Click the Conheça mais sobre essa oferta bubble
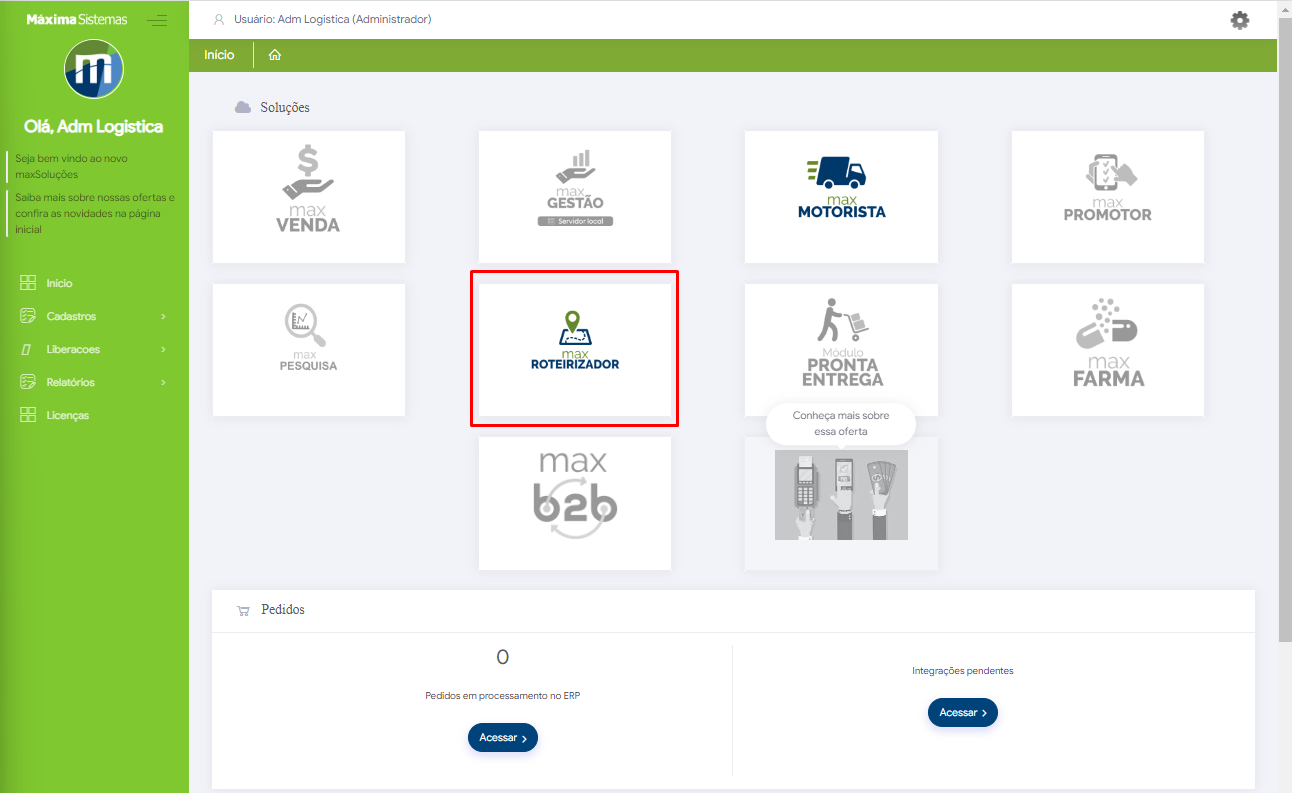Image resolution: width=1292 pixels, height=793 pixels. click(x=841, y=423)
